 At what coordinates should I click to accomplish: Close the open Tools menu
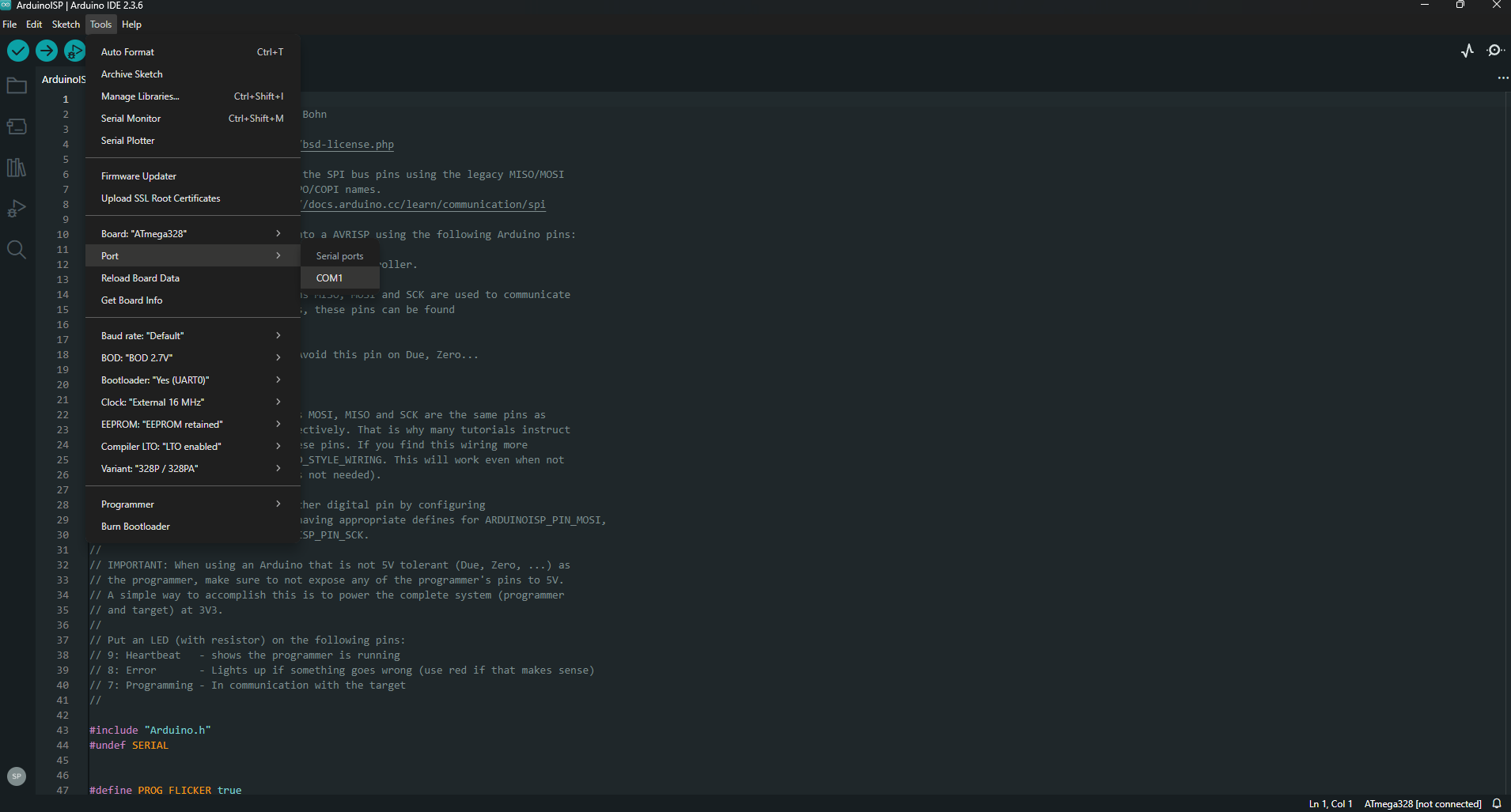click(100, 25)
